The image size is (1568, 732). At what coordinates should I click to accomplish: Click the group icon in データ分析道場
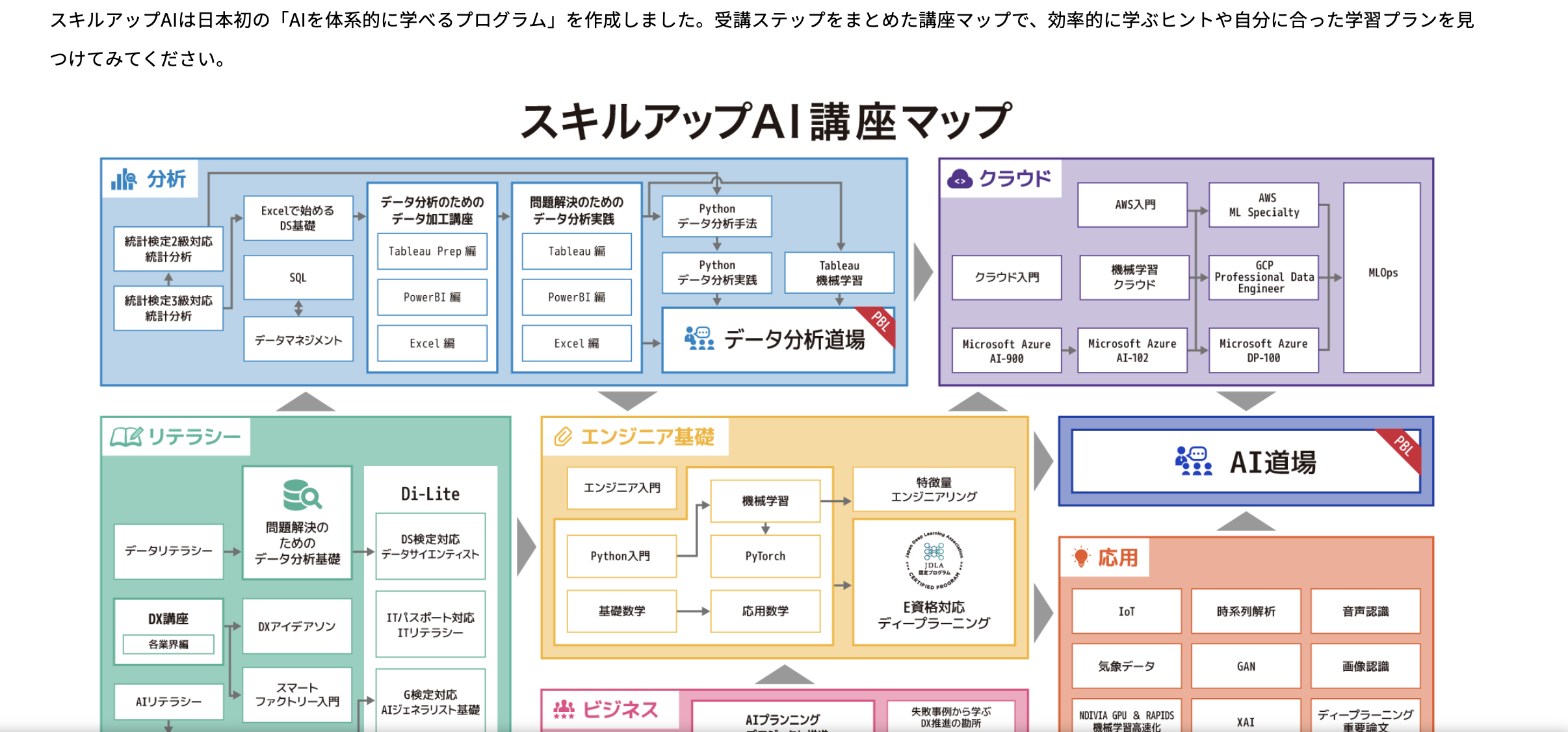tap(699, 339)
